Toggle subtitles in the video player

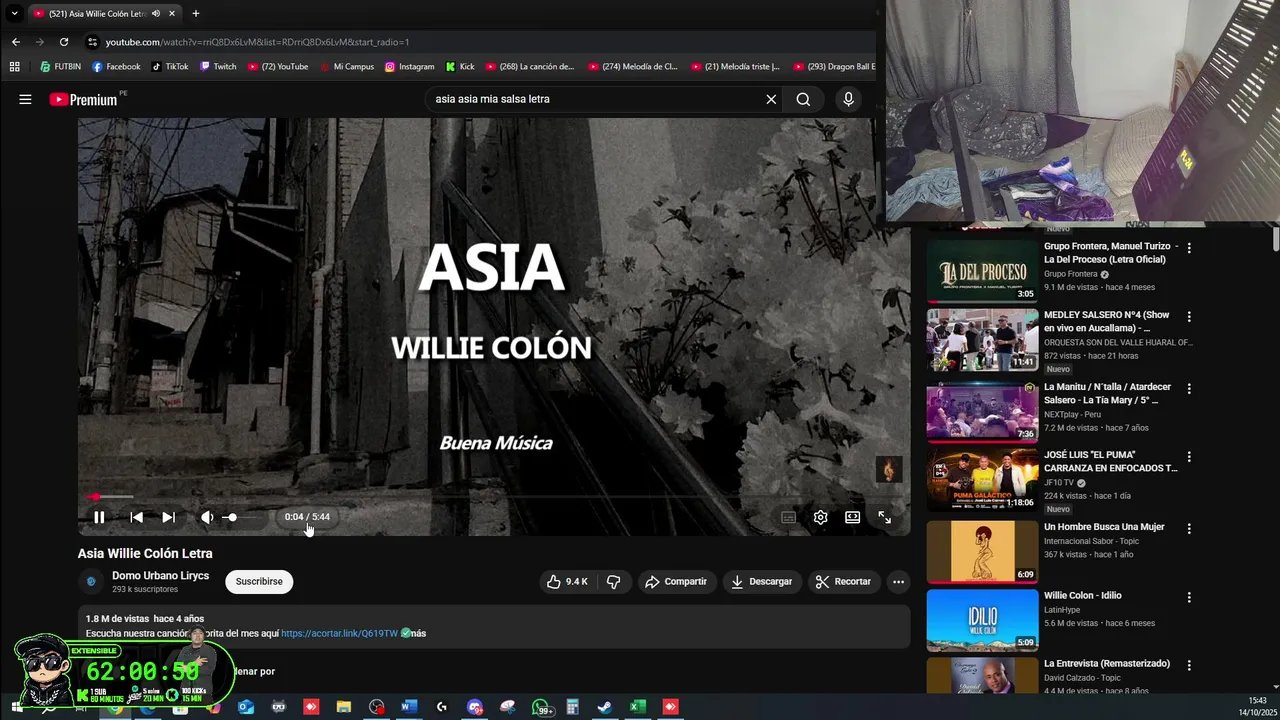[x=788, y=517]
